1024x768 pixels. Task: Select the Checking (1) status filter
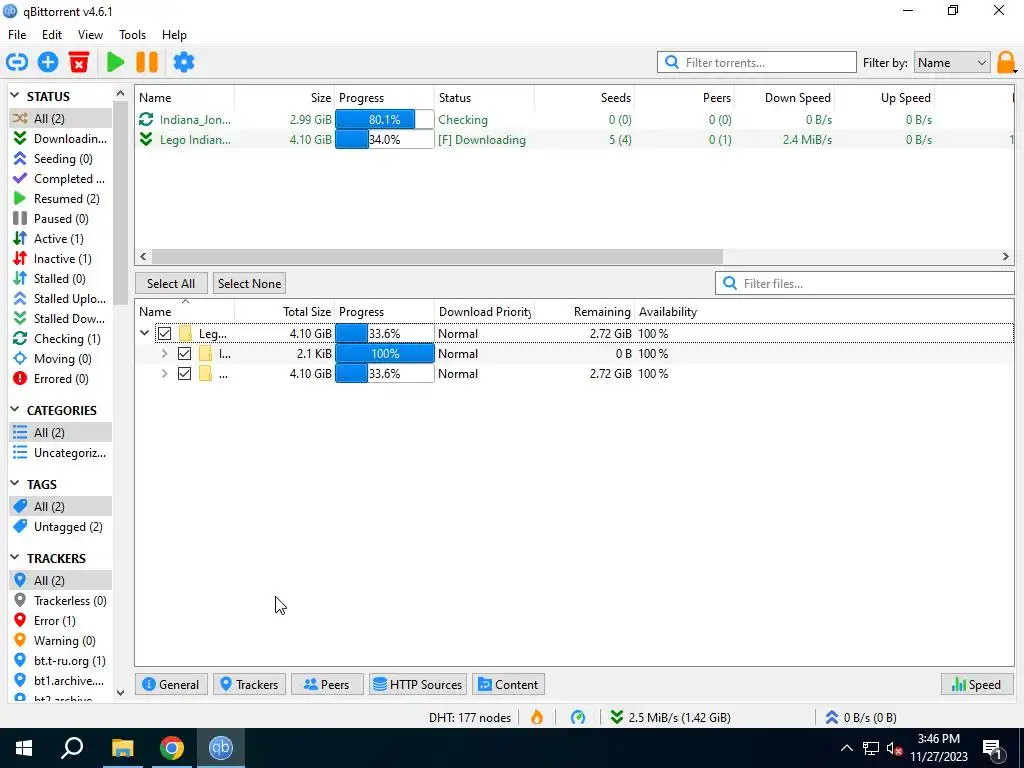pyautogui.click(x=60, y=339)
